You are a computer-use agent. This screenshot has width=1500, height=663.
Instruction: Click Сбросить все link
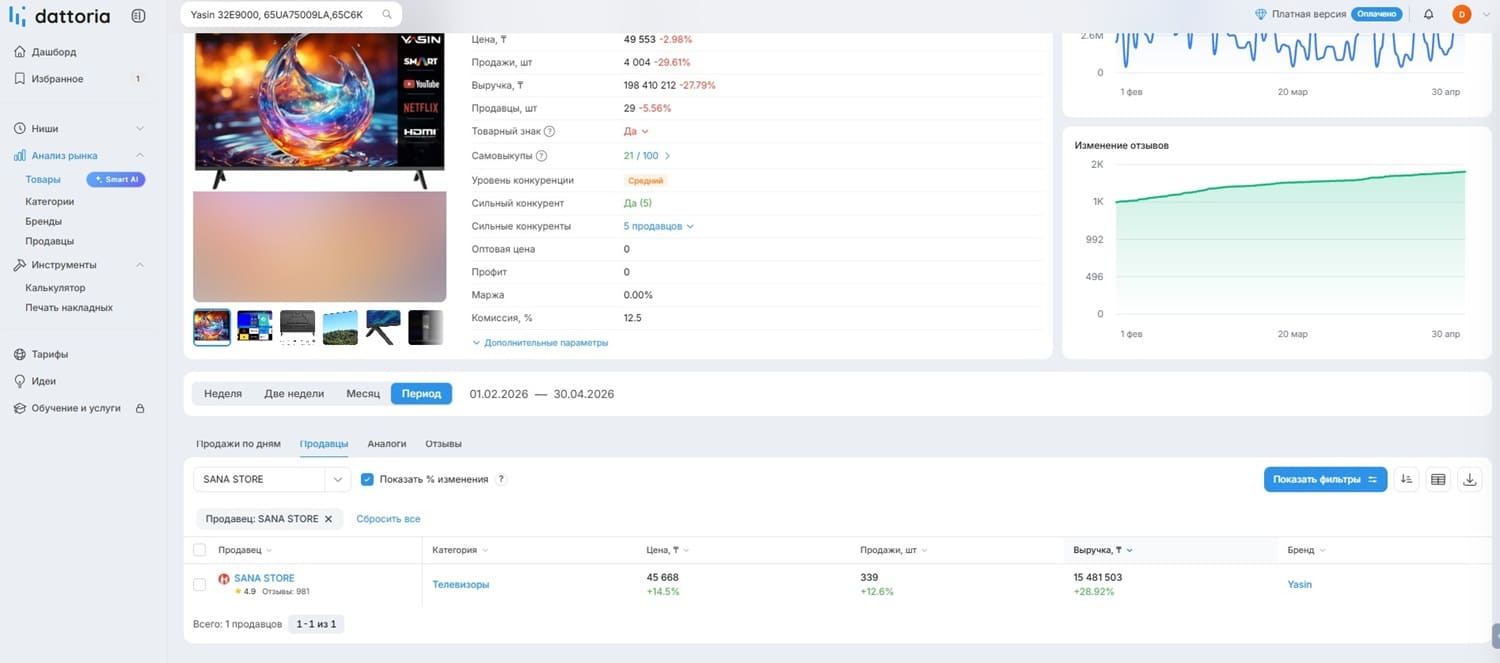coord(388,519)
